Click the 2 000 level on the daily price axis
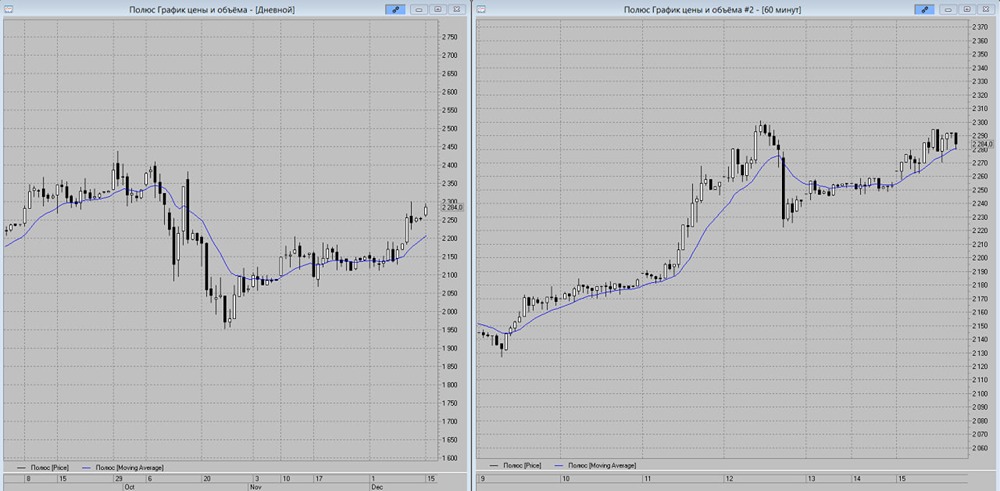This screenshot has width=1000, height=491. (450, 312)
